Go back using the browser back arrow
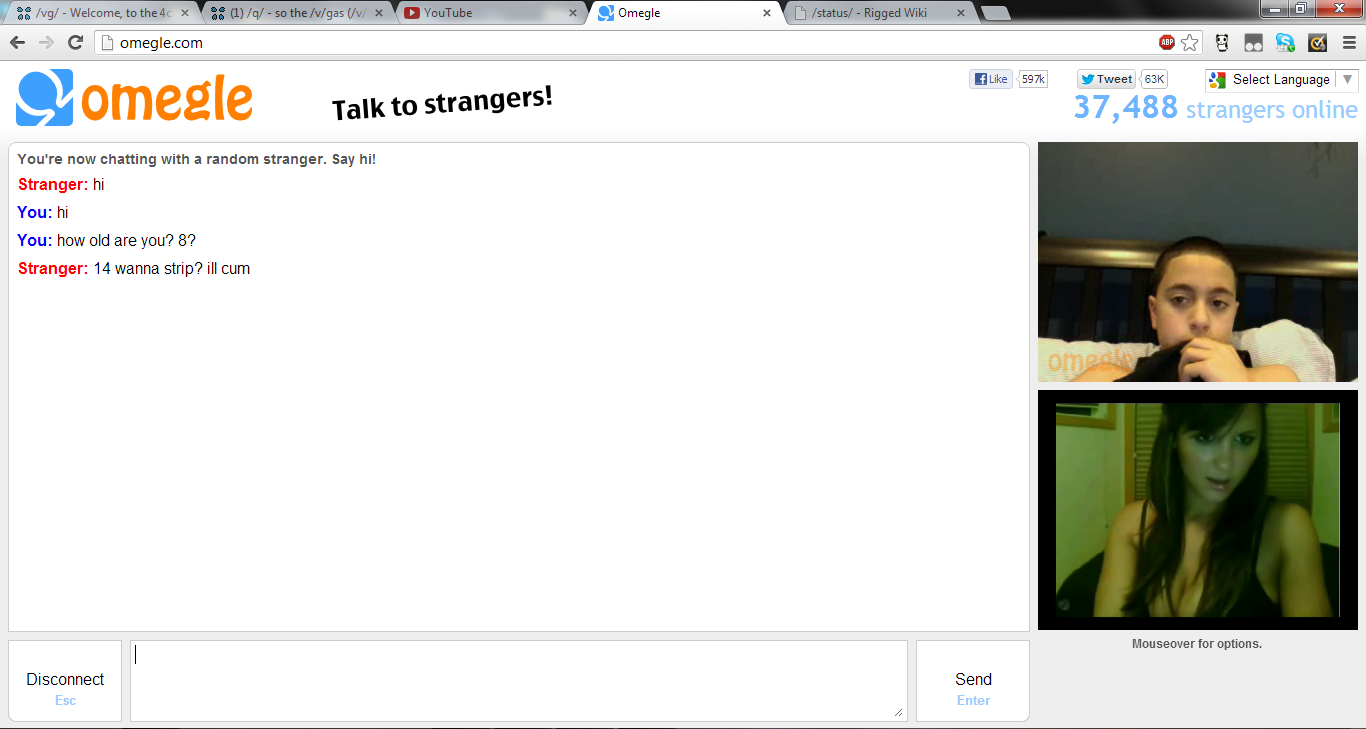 click(17, 43)
